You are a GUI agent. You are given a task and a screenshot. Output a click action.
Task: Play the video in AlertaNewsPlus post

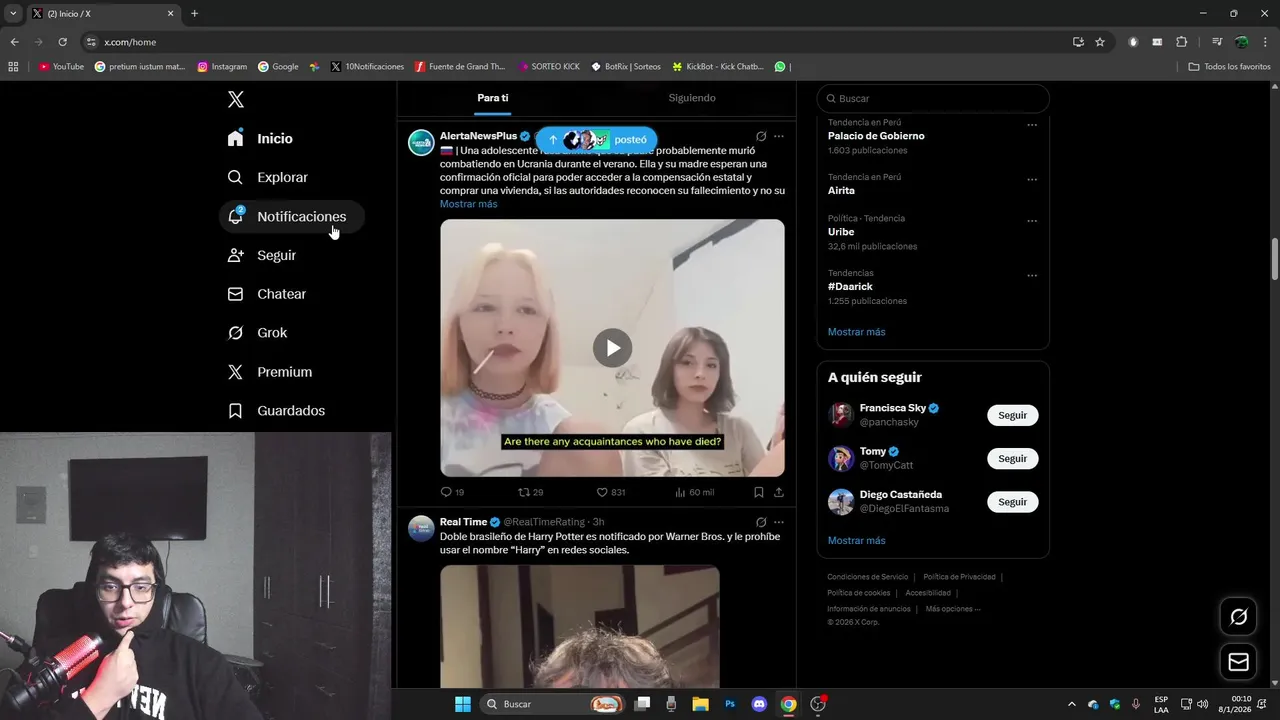click(x=612, y=348)
